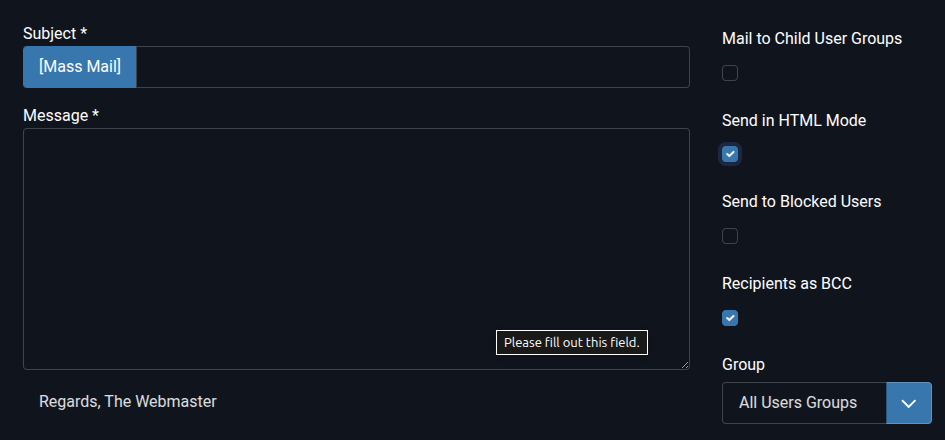This screenshot has width=945, height=440.
Task: Click the required asterisk next to Subject
Action: pyautogui.click(x=84, y=33)
